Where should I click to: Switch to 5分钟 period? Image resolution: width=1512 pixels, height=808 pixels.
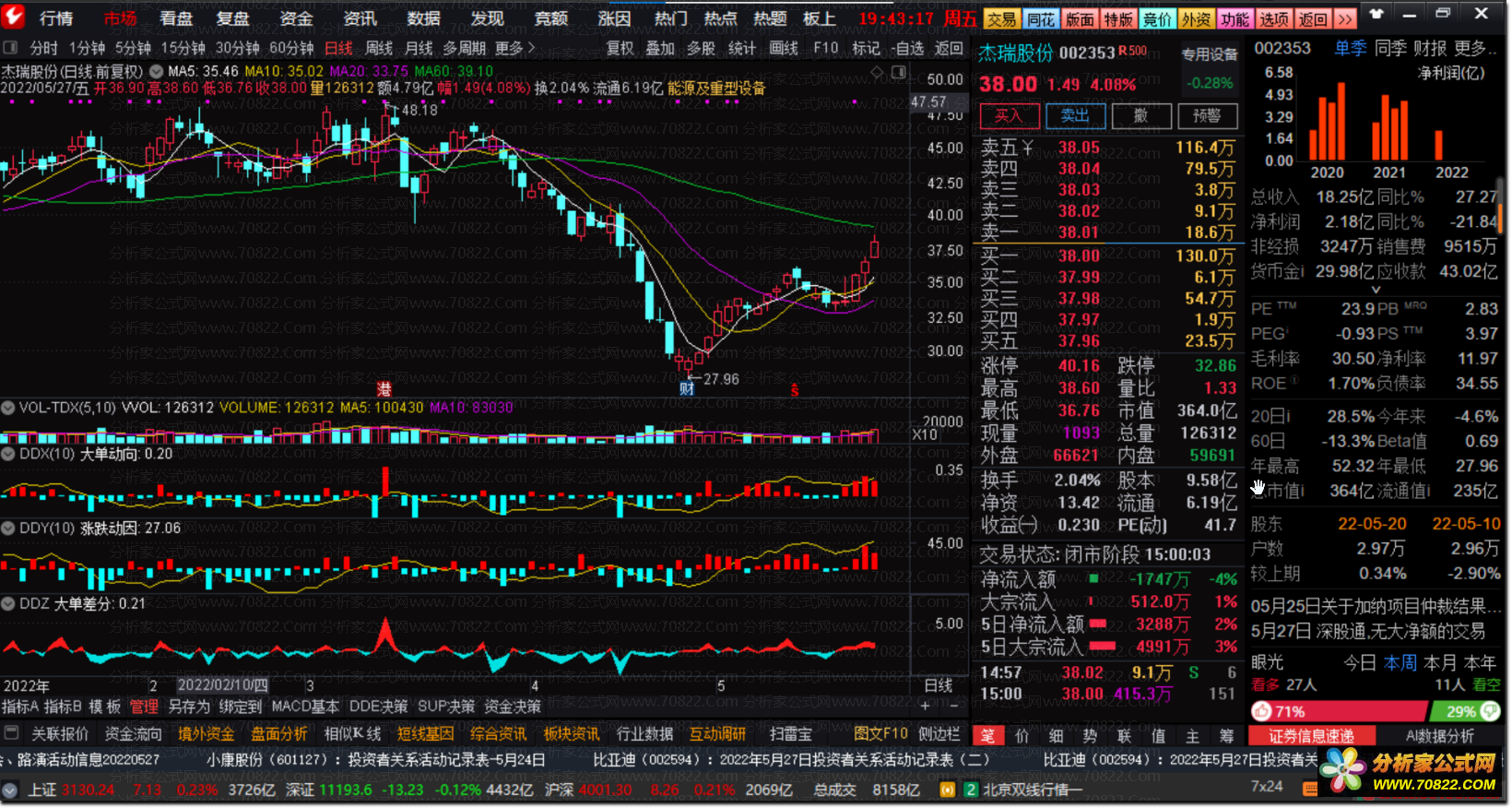point(133,48)
